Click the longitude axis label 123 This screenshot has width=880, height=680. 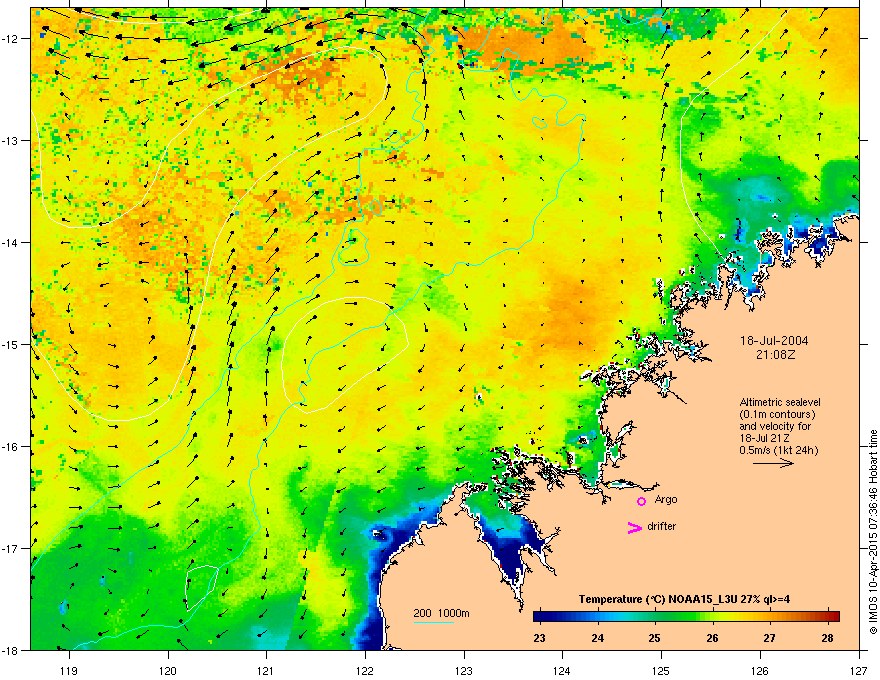[464, 670]
